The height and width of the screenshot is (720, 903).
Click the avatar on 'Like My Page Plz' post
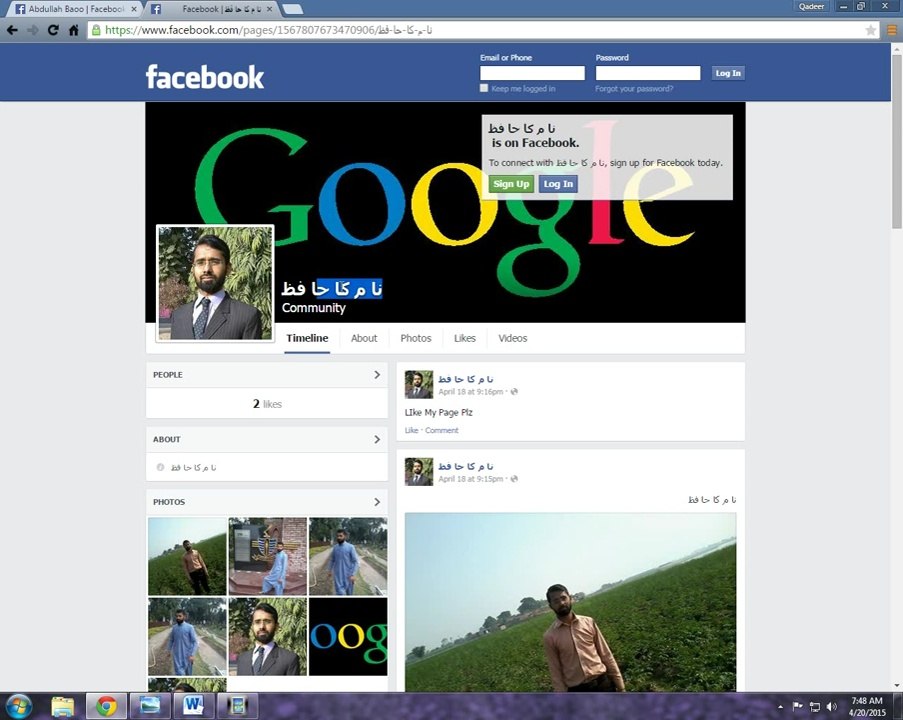pos(419,385)
